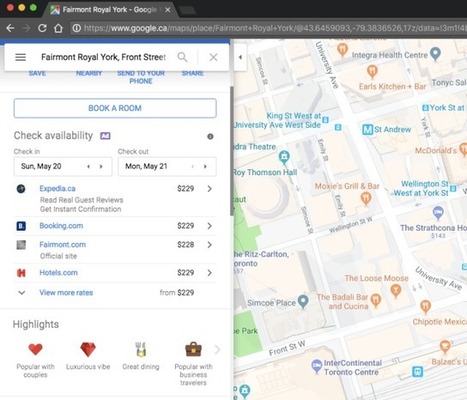Open availability info icon
The width and height of the screenshot is (467, 400).
tap(210, 136)
